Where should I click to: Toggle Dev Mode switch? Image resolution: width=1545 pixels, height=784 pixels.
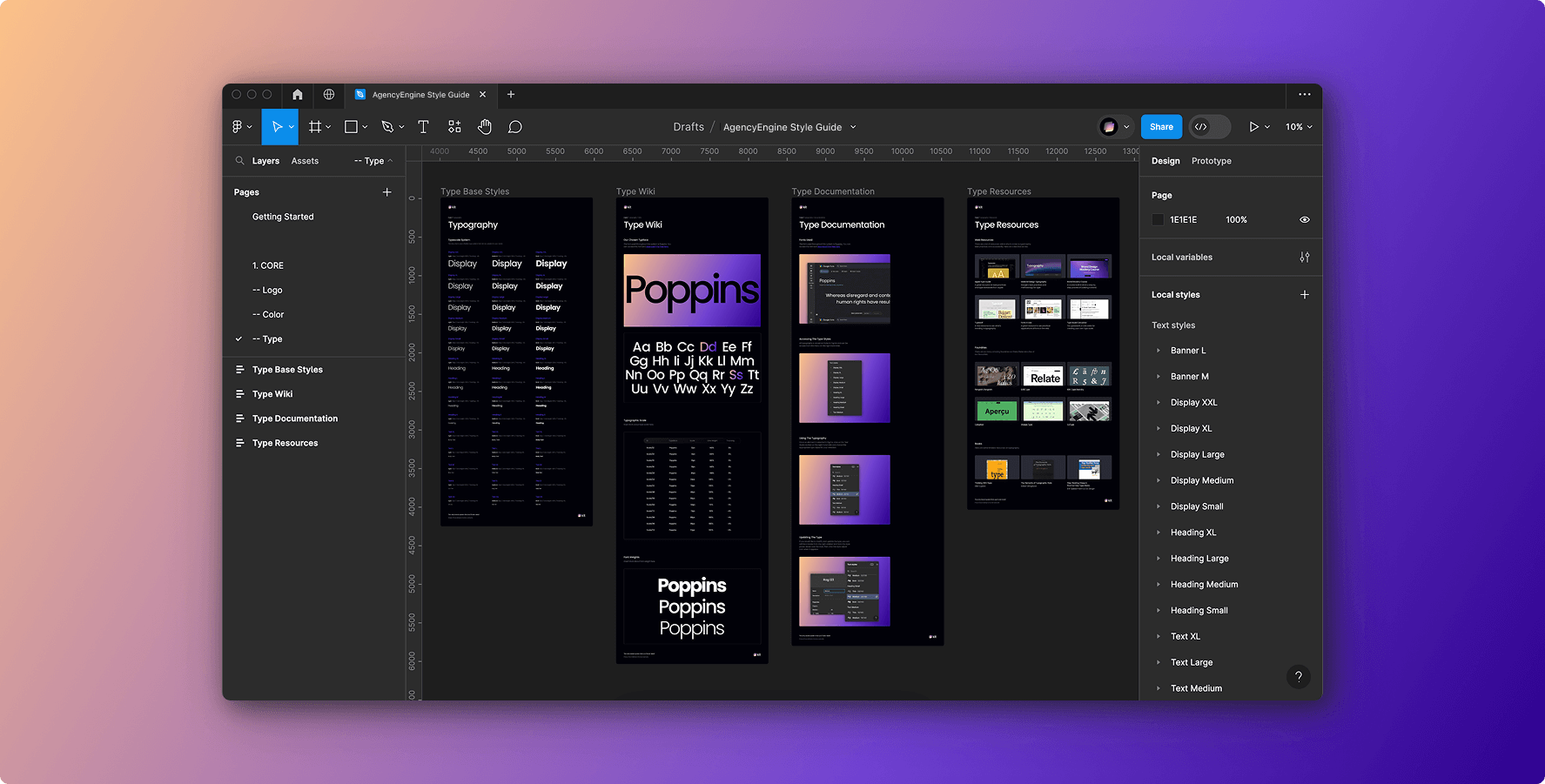1209,127
